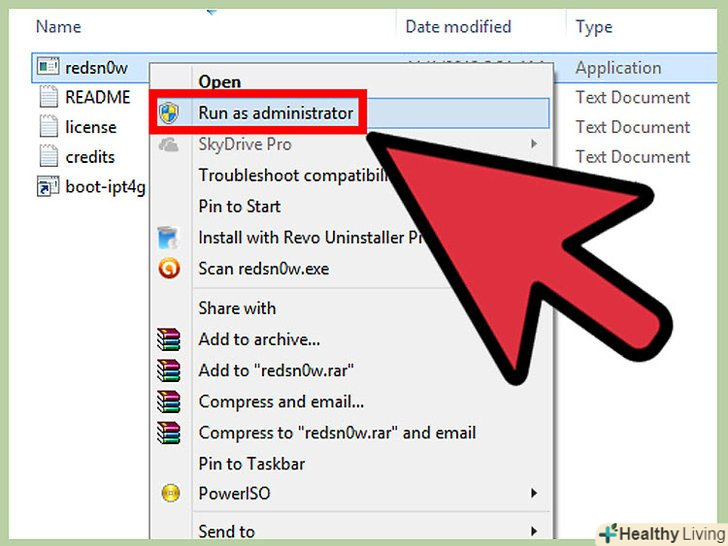Select Run as administrator
Image resolution: width=728 pixels, height=546 pixels.
[276, 113]
